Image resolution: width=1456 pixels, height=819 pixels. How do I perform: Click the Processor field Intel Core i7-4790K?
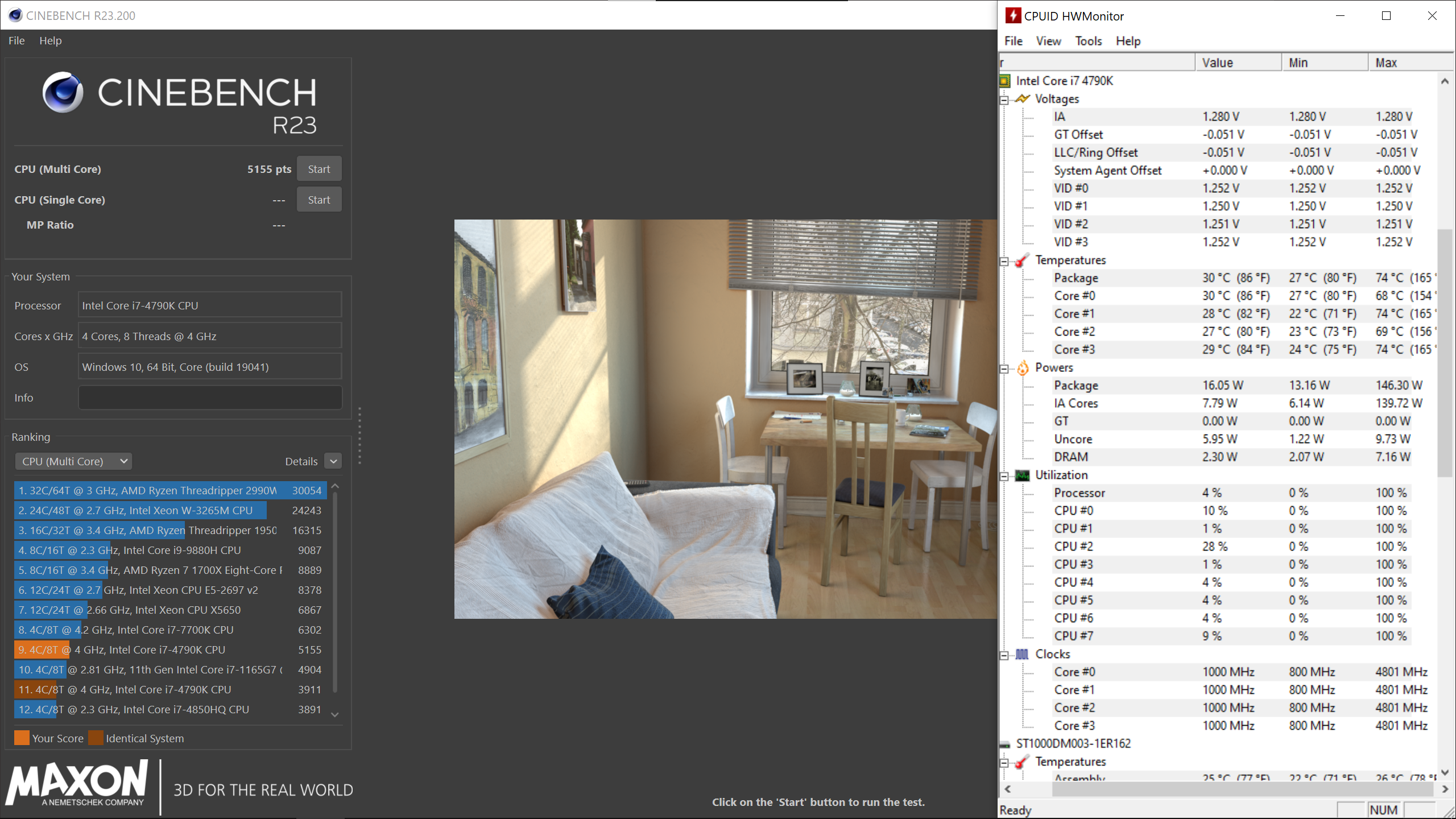pos(210,305)
